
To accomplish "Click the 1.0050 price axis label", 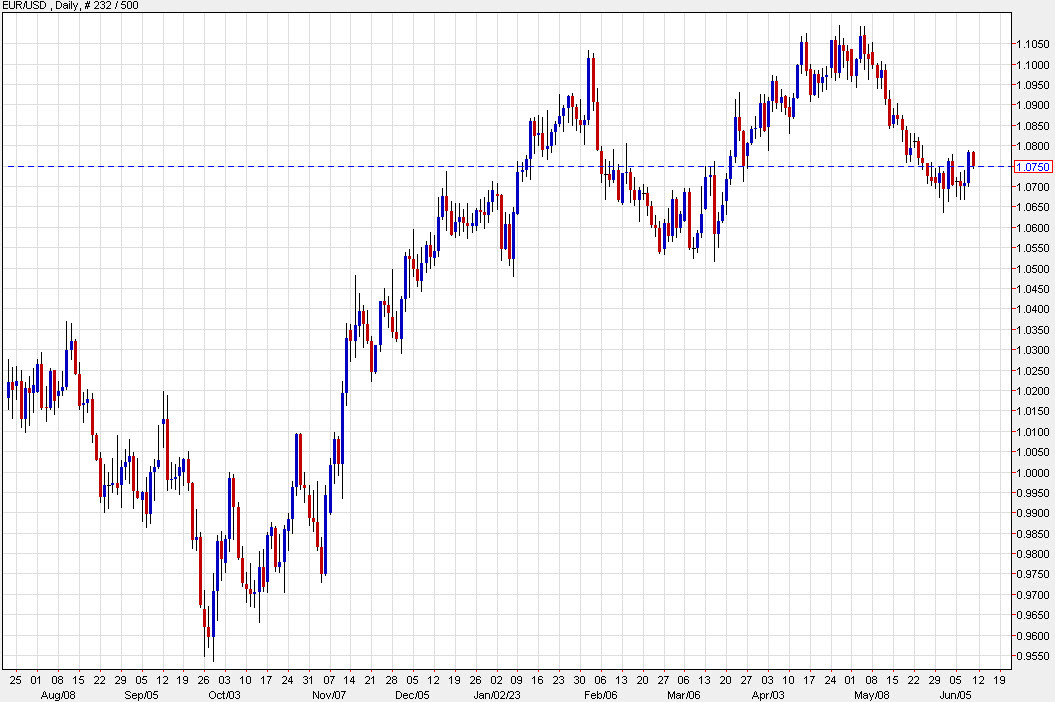I will [x=1033, y=452].
